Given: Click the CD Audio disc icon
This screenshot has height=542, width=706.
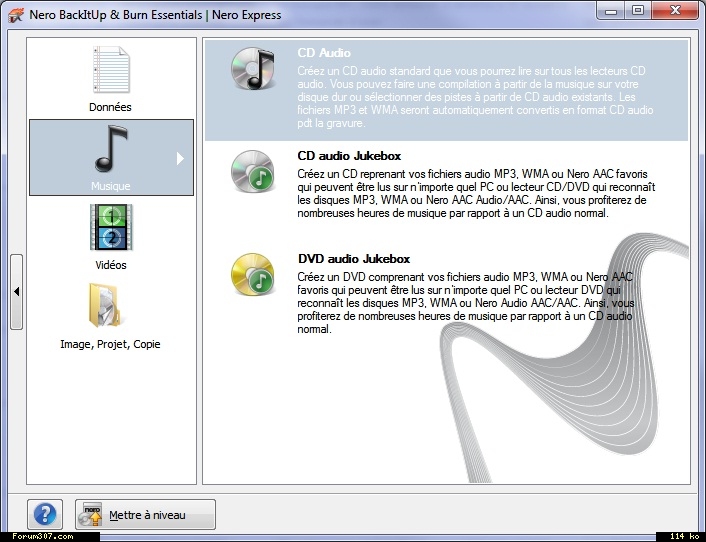Looking at the screenshot, I should click(253, 68).
